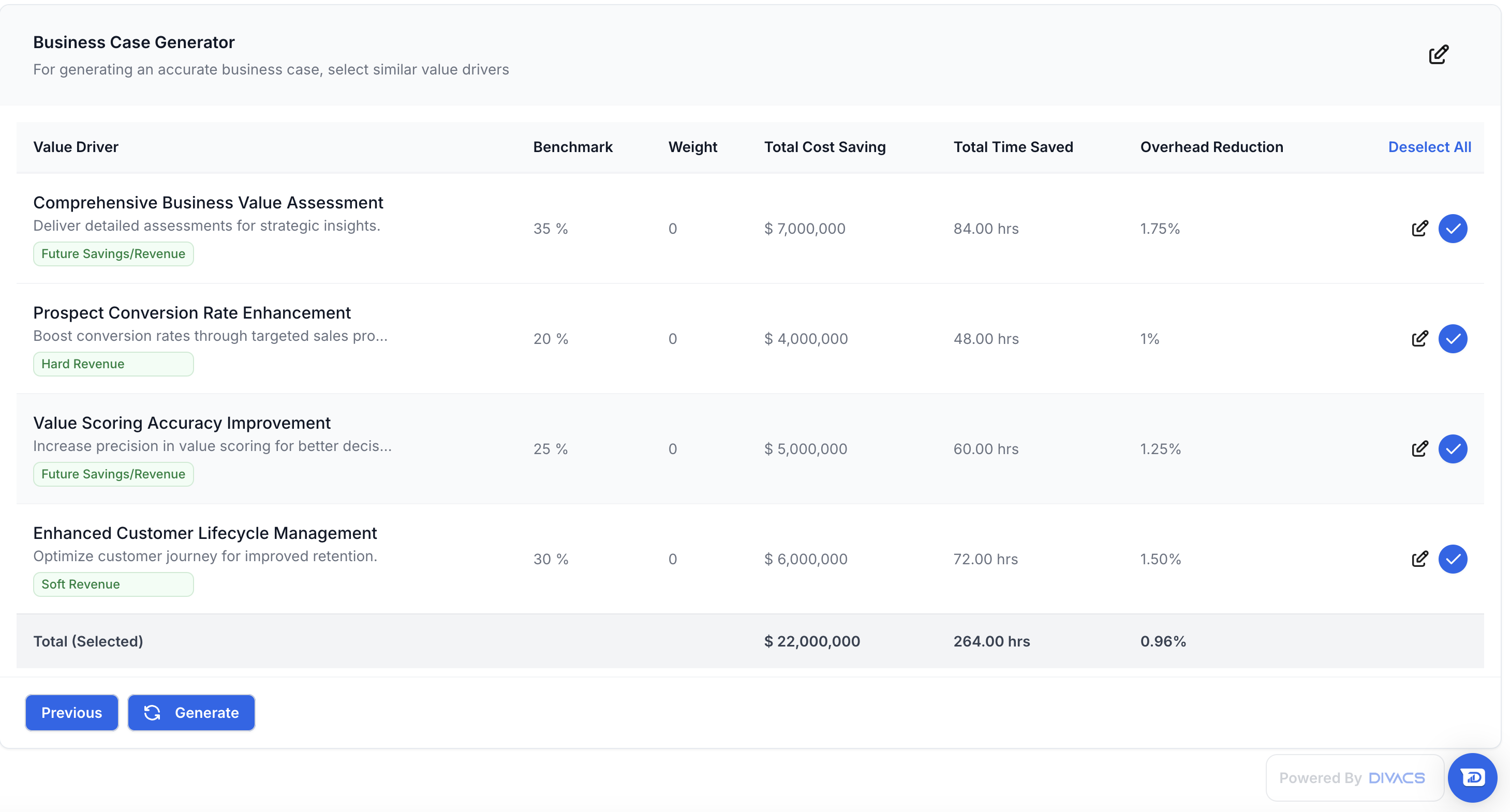Click the Future Savings/Revenue tag in first row
The height and width of the screenshot is (812, 1510).
[113, 253]
